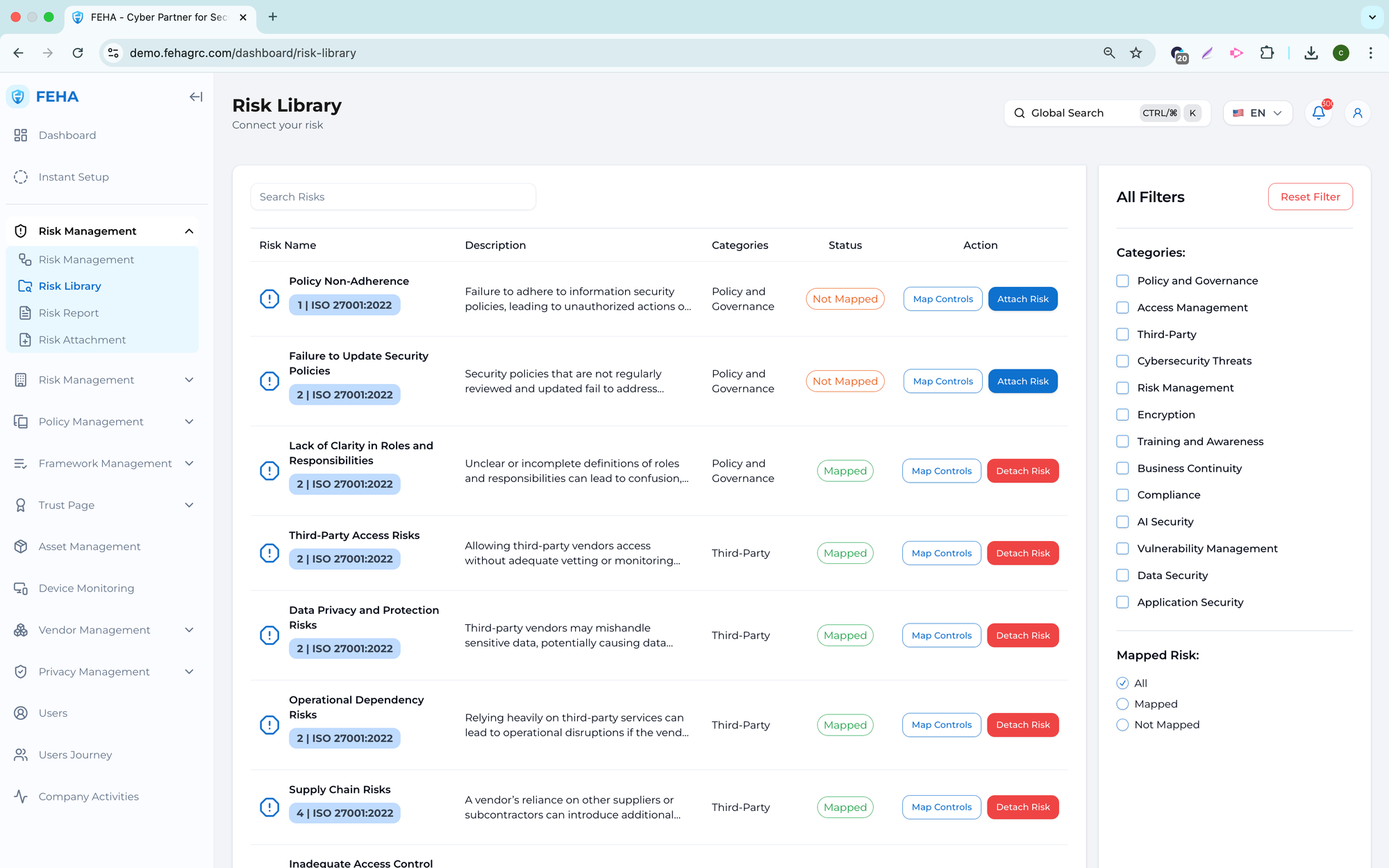Go to Risk Attachment page

pyautogui.click(x=82, y=340)
